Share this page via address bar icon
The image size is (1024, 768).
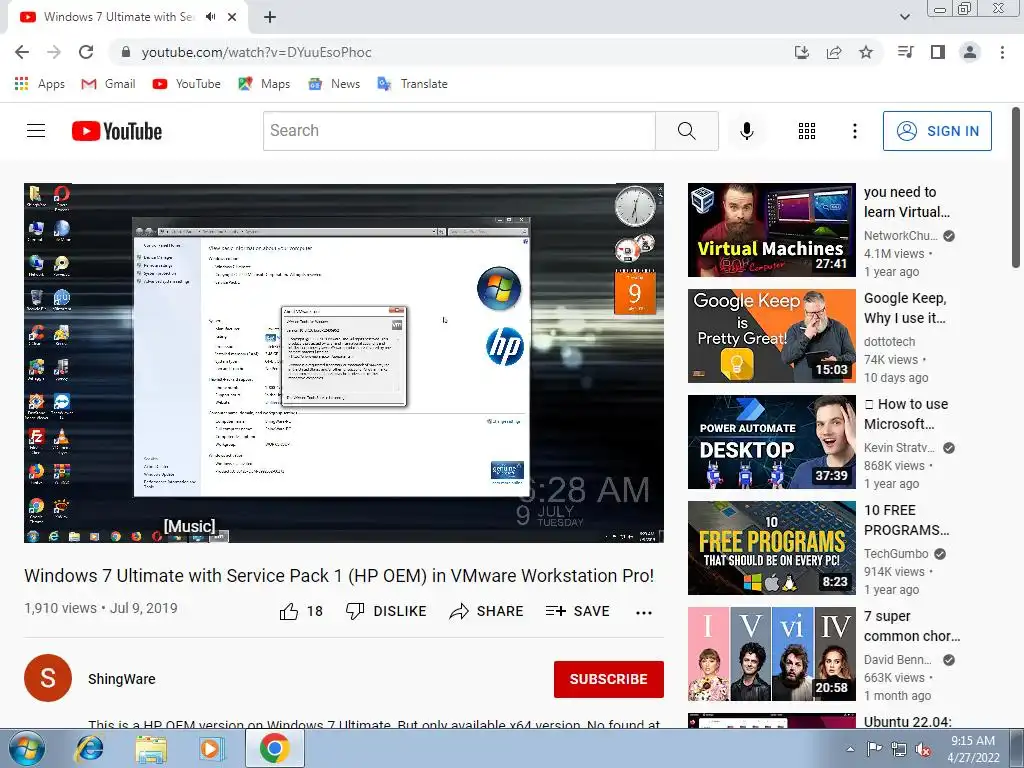(834, 52)
